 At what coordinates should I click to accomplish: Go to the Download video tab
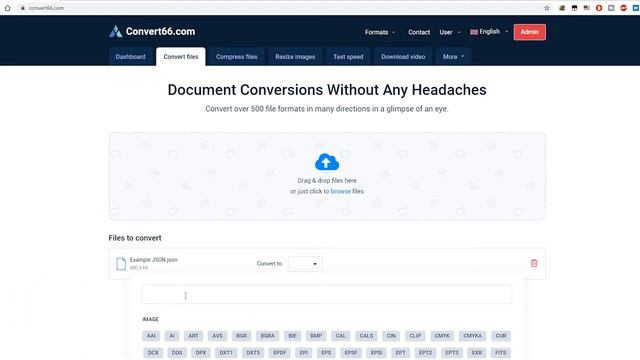(x=403, y=57)
